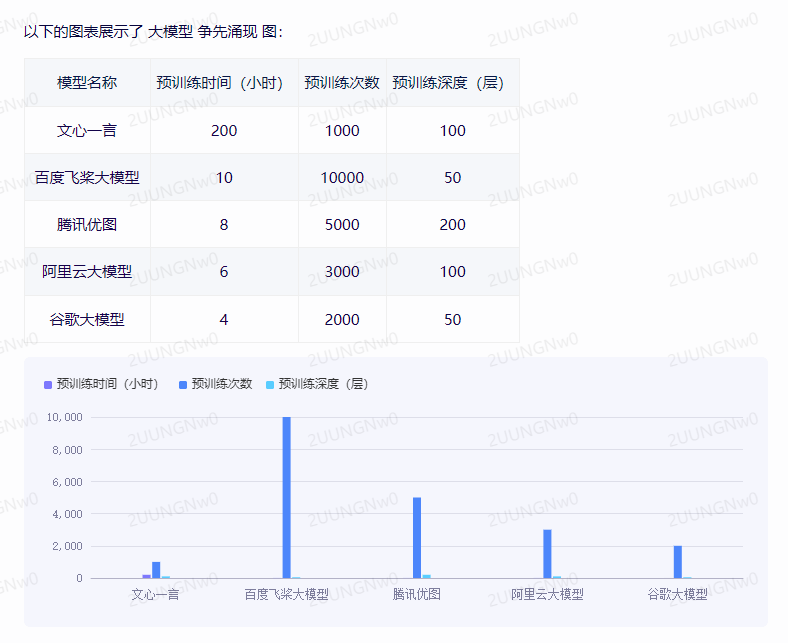Click the blue 预训练次数 bar for 腾讯优图

click(x=417, y=537)
